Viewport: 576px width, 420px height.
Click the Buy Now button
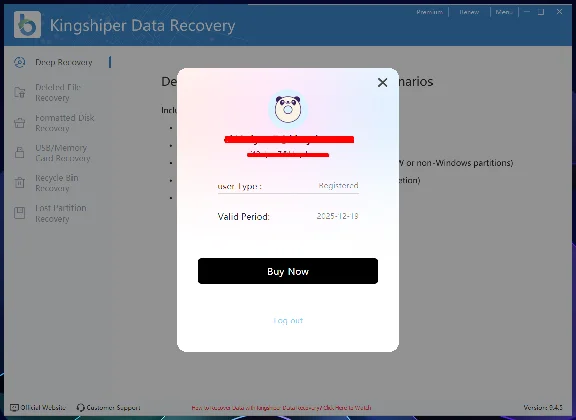(x=288, y=271)
